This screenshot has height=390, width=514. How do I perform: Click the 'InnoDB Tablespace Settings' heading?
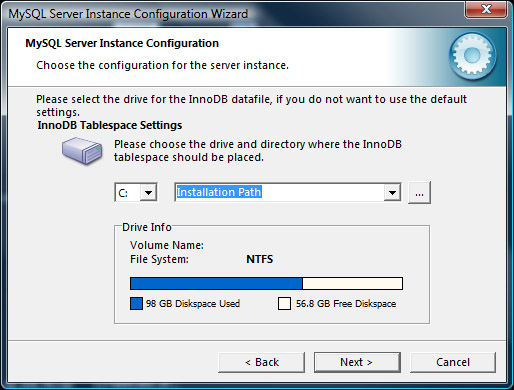coord(110,125)
